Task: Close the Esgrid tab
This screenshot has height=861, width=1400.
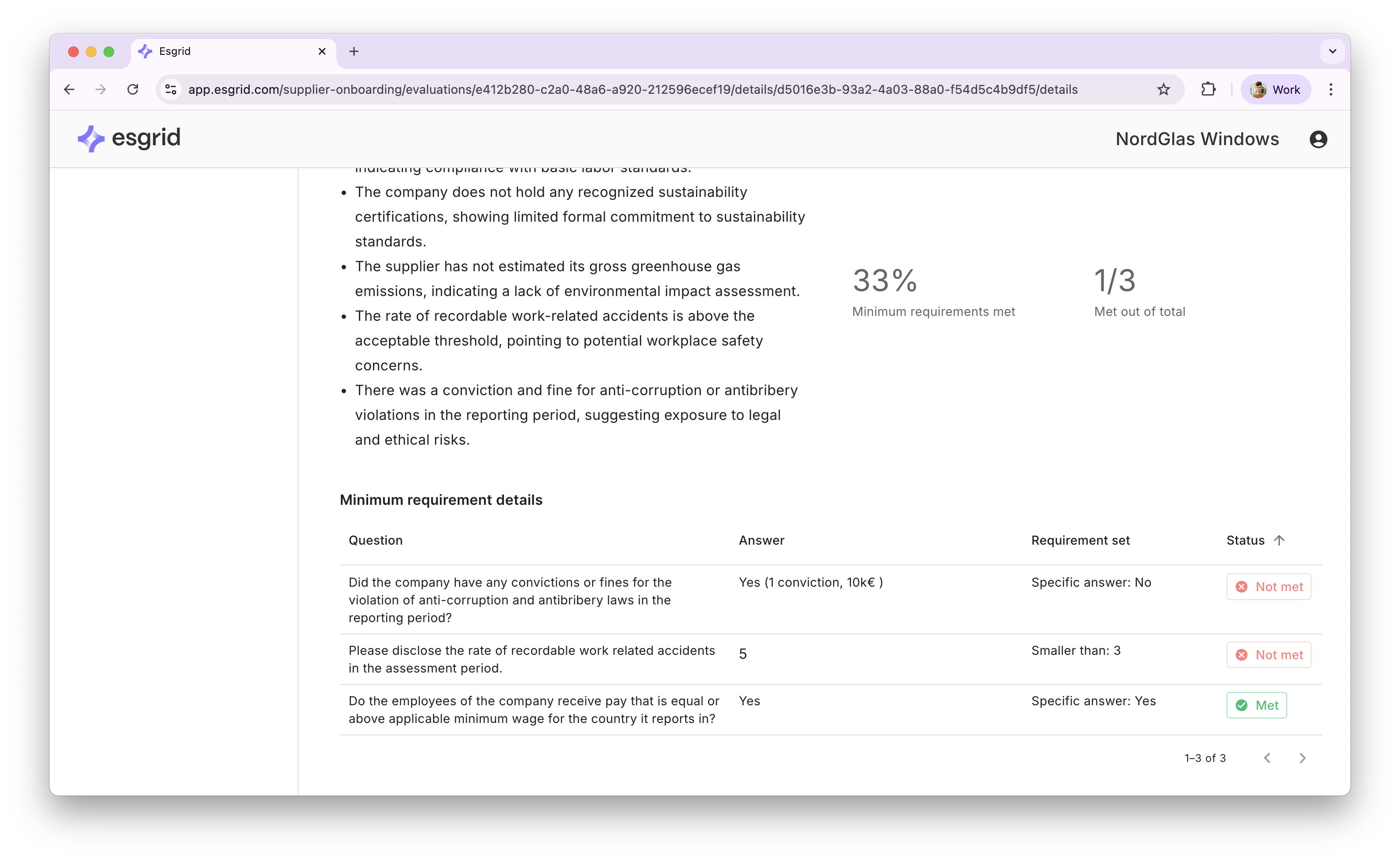Action: [322, 51]
